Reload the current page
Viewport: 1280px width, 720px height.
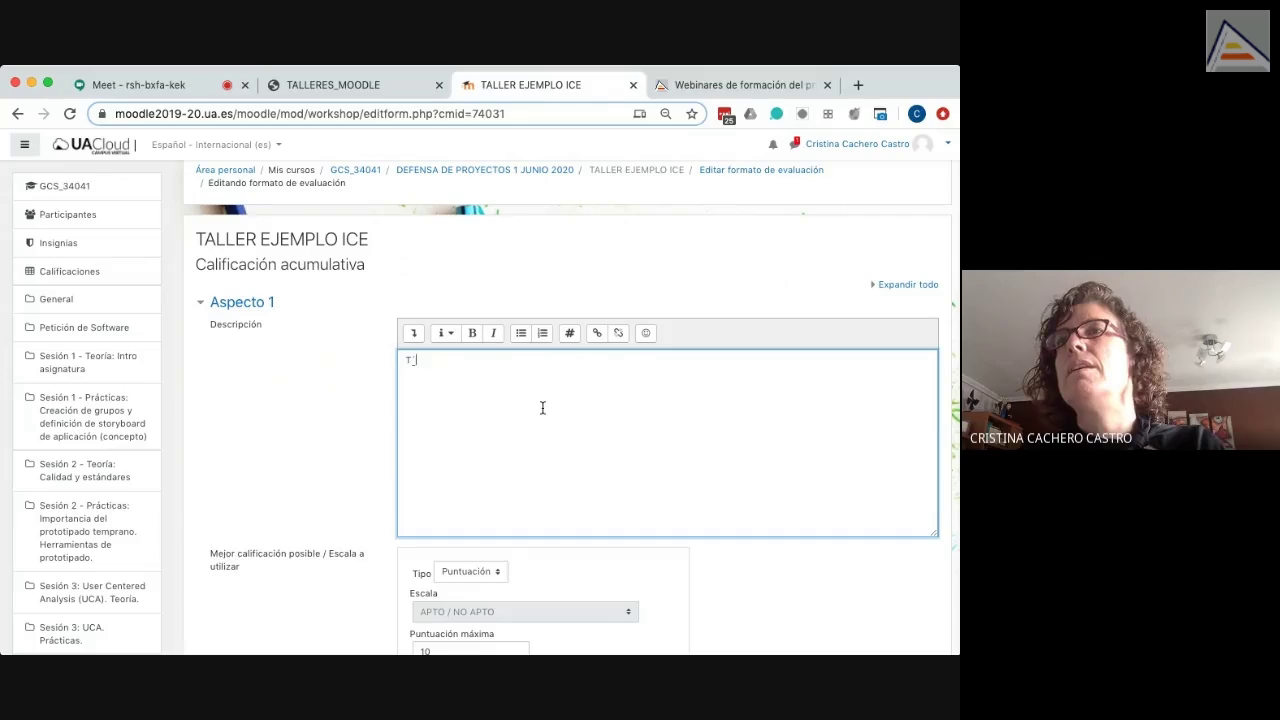tap(70, 114)
